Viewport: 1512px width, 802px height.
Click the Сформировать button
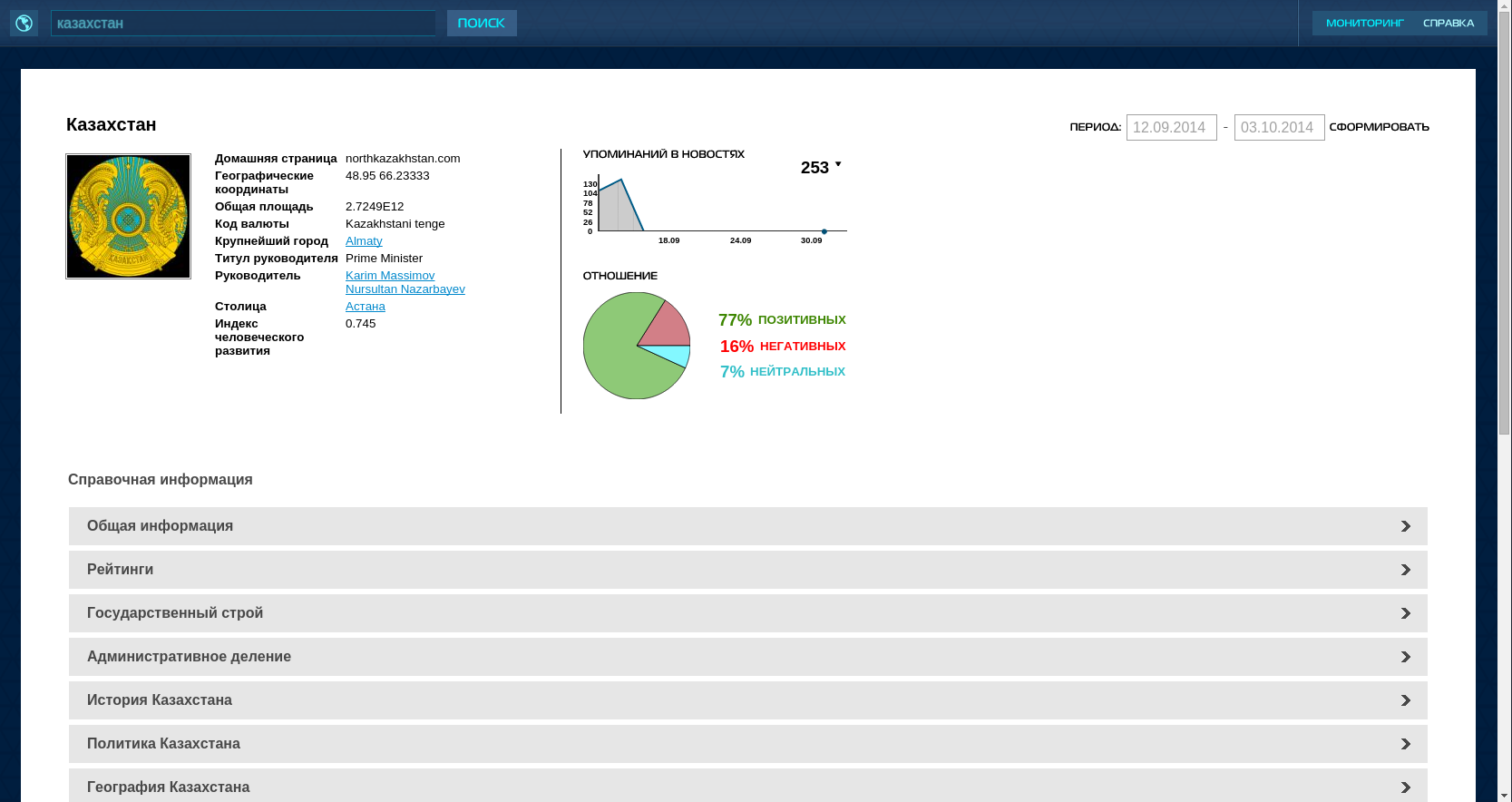point(1379,127)
